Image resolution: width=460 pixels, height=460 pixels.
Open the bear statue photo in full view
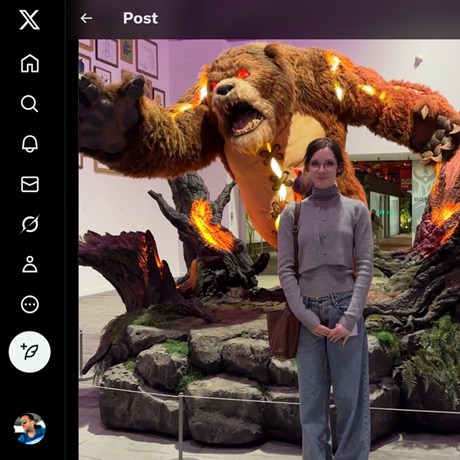pos(269,249)
